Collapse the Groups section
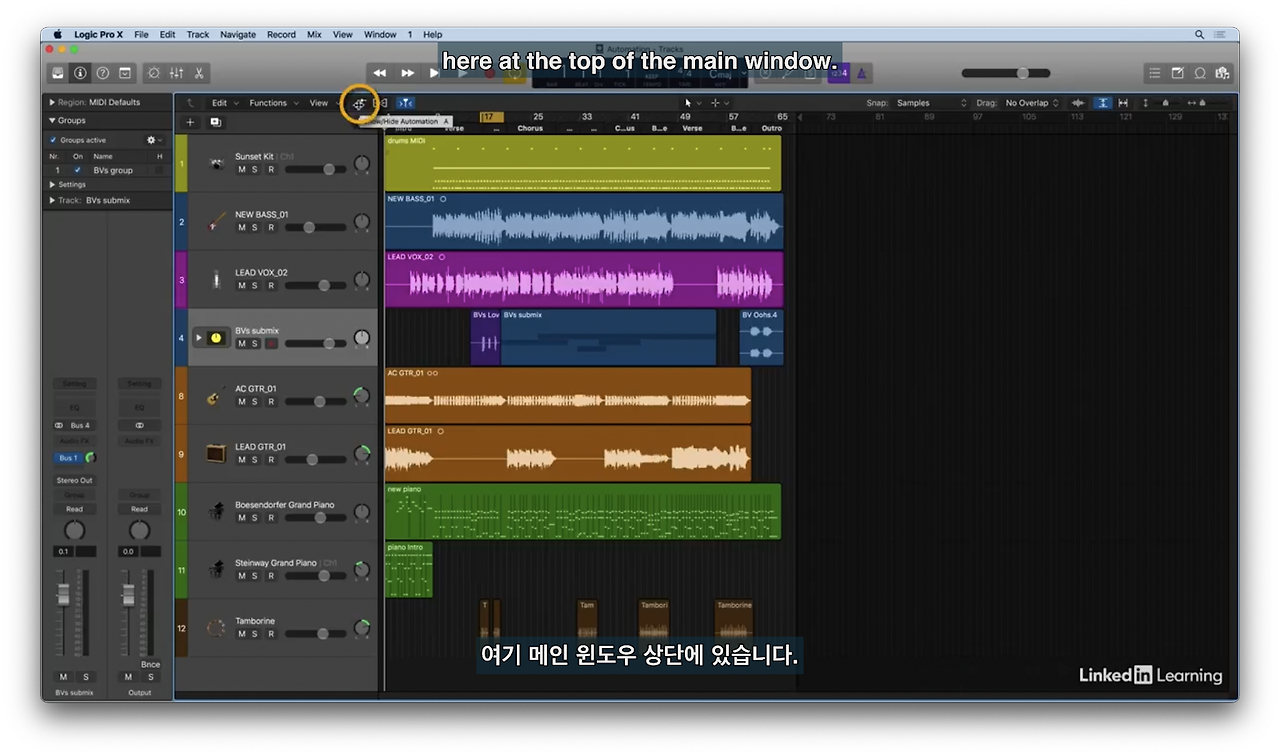Screen dimensions: 1280x756 [x=52, y=121]
